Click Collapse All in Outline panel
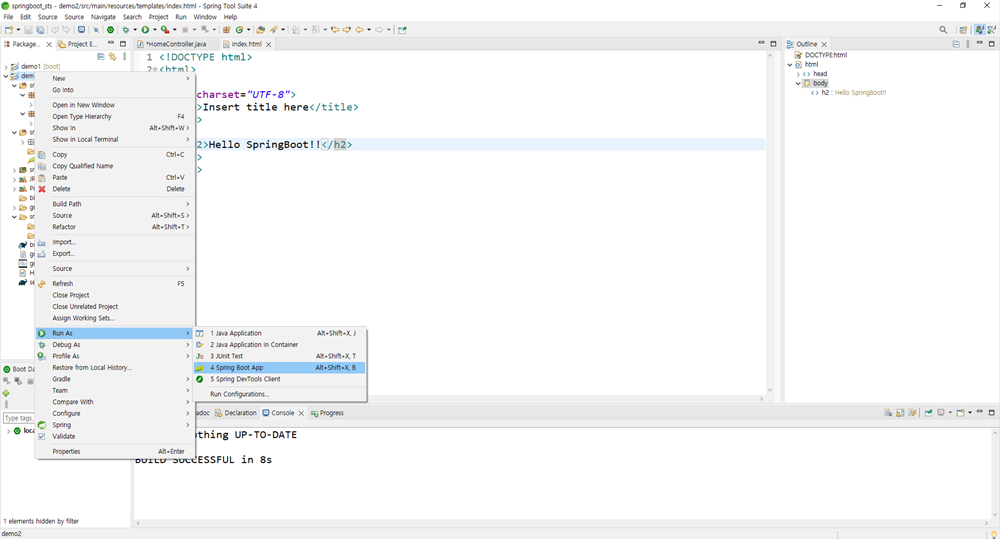The width and height of the screenshot is (1000, 539). click(x=956, y=44)
